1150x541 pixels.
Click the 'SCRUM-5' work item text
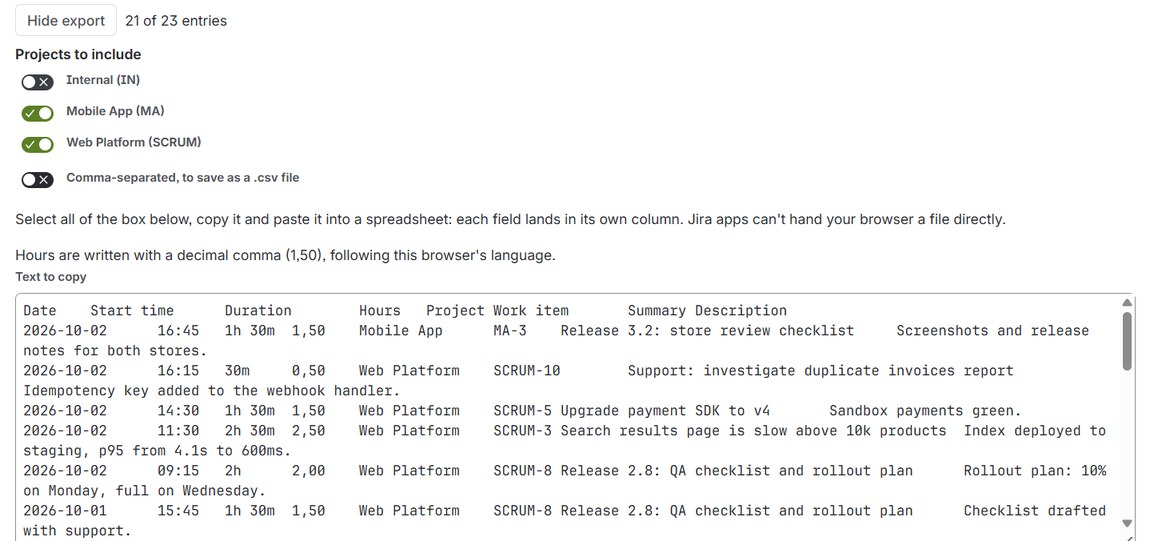click(x=523, y=411)
